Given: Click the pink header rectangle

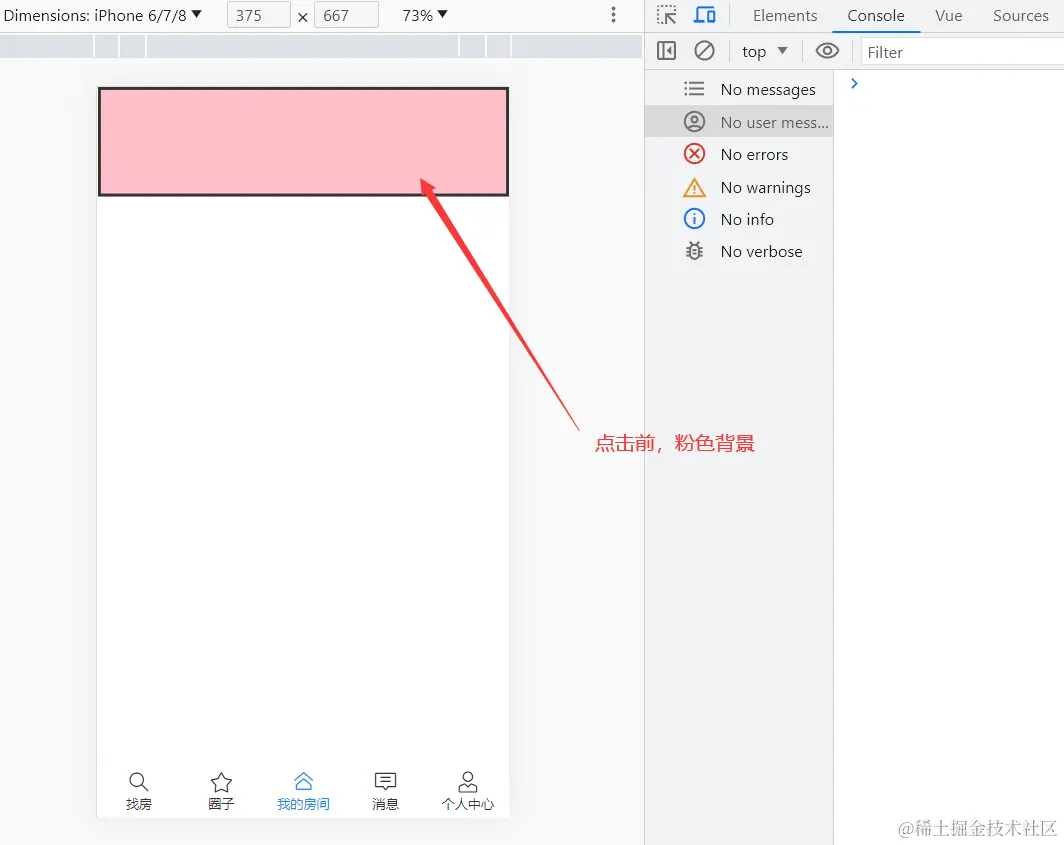Looking at the screenshot, I should coord(303,140).
